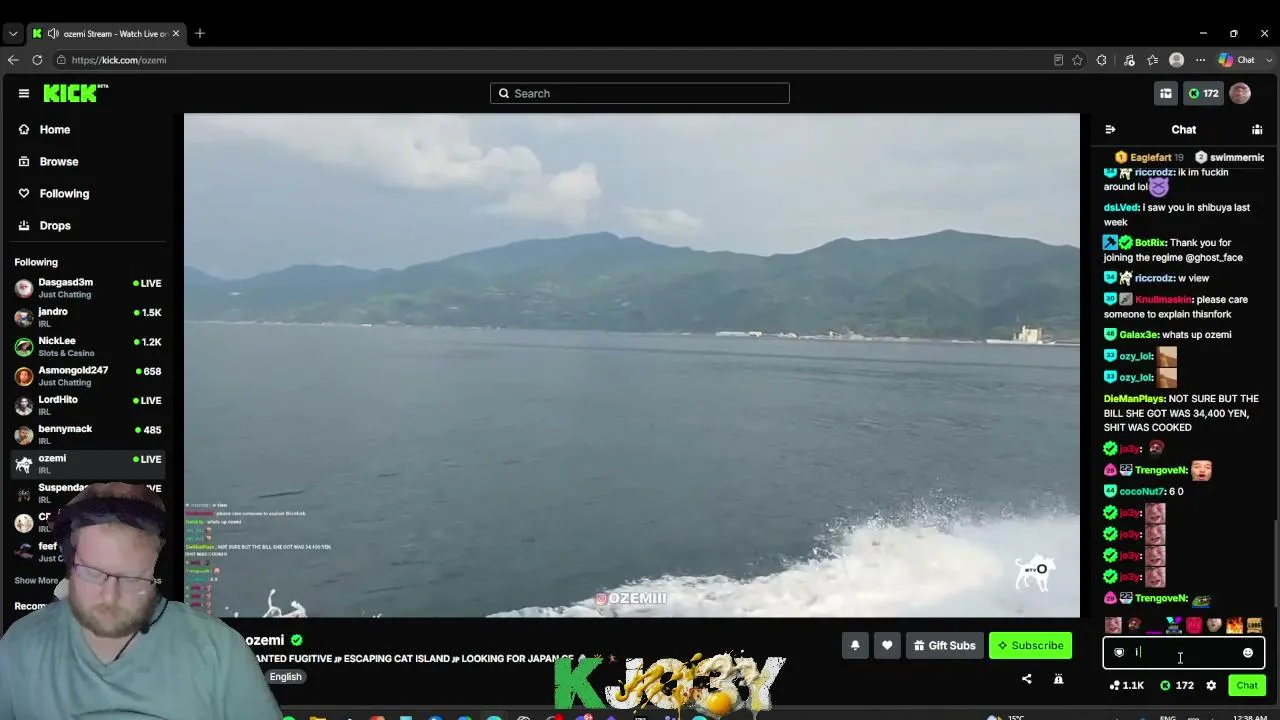Open the gift box icon in header
Screen dimensions: 1280x720
point(1166,93)
